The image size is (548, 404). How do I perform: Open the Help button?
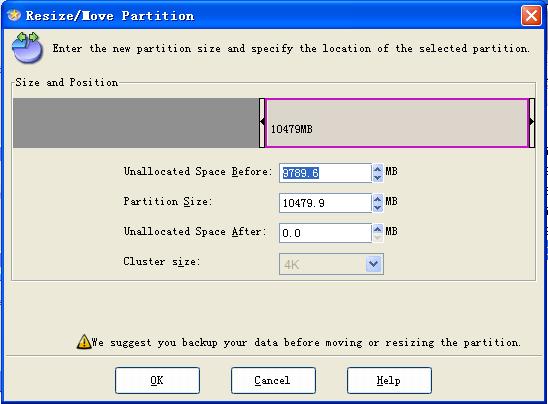pyautogui.click(x=389, y=380)
